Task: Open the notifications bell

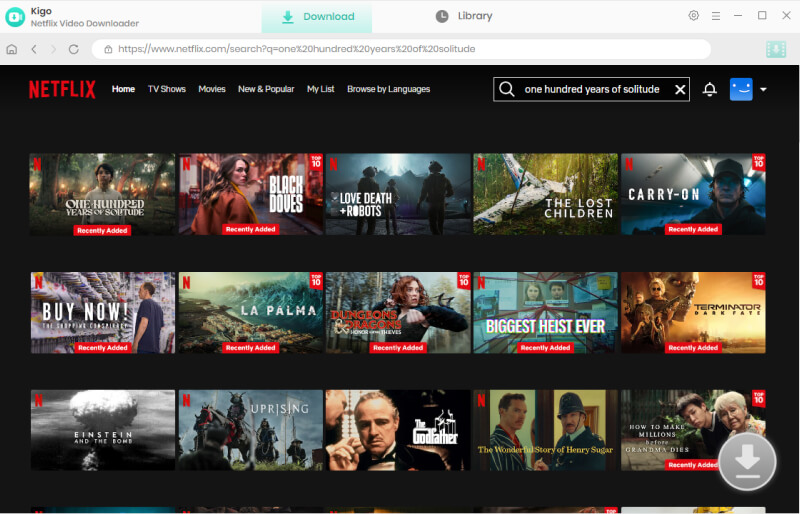Action: pos(710,89)
